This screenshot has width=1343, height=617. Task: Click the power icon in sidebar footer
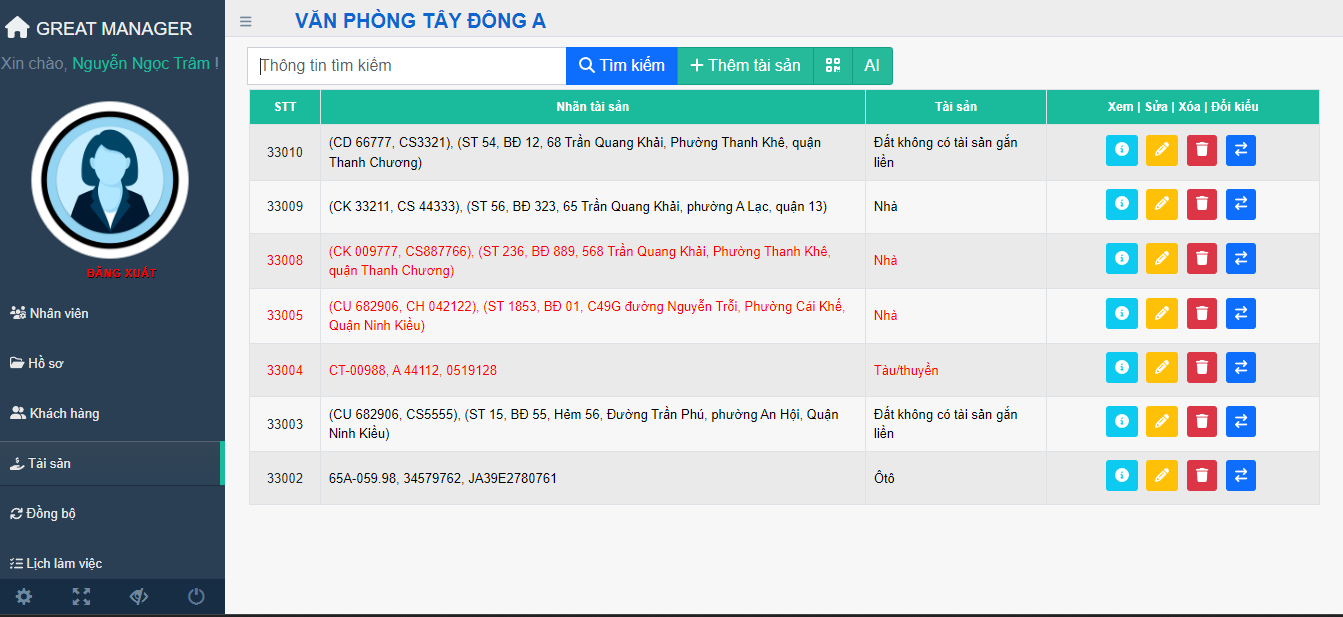pos(196,597)
